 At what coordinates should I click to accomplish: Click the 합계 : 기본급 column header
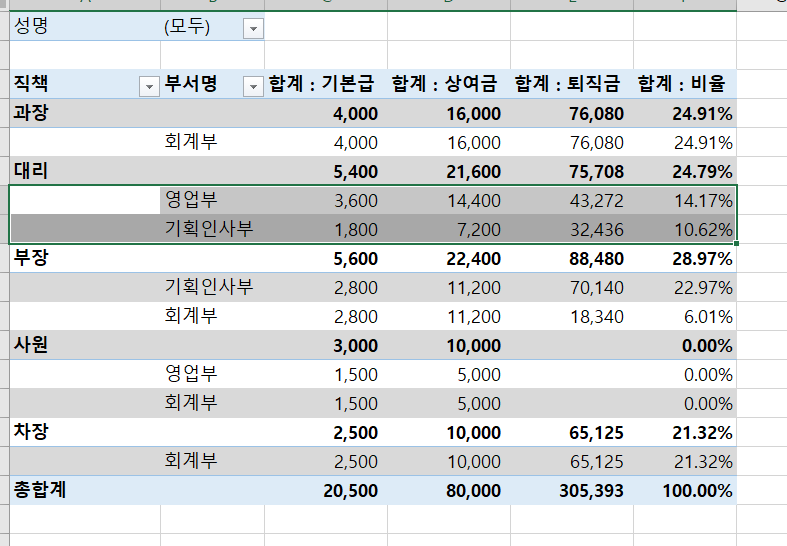pyautogui.click(x=324, y=85)
